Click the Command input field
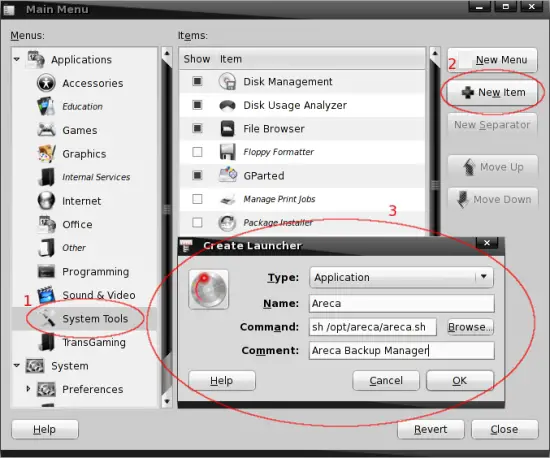Image resolution: width=550 pixels, height=458 pixels. coord(373,327)
